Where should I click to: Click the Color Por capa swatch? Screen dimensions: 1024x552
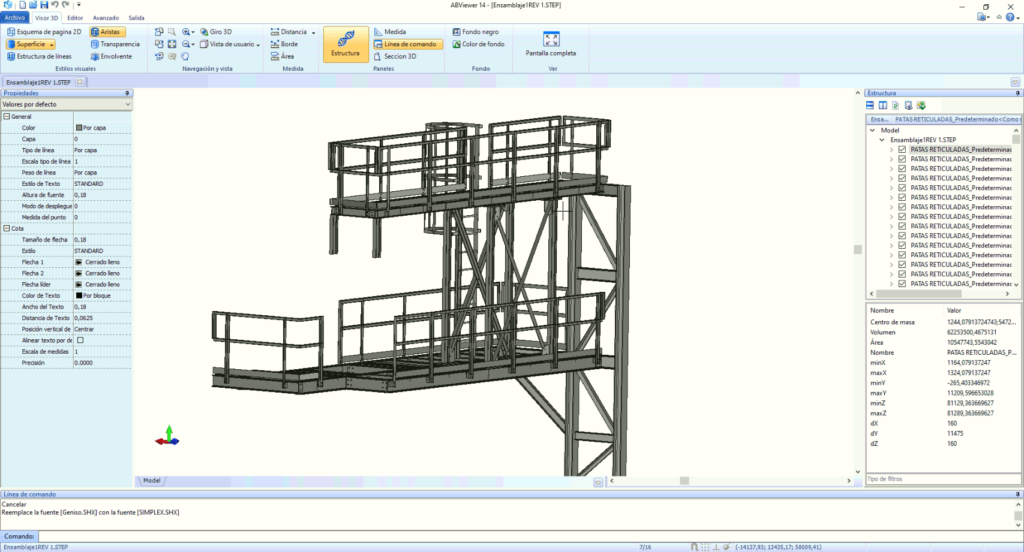[79, 128]
